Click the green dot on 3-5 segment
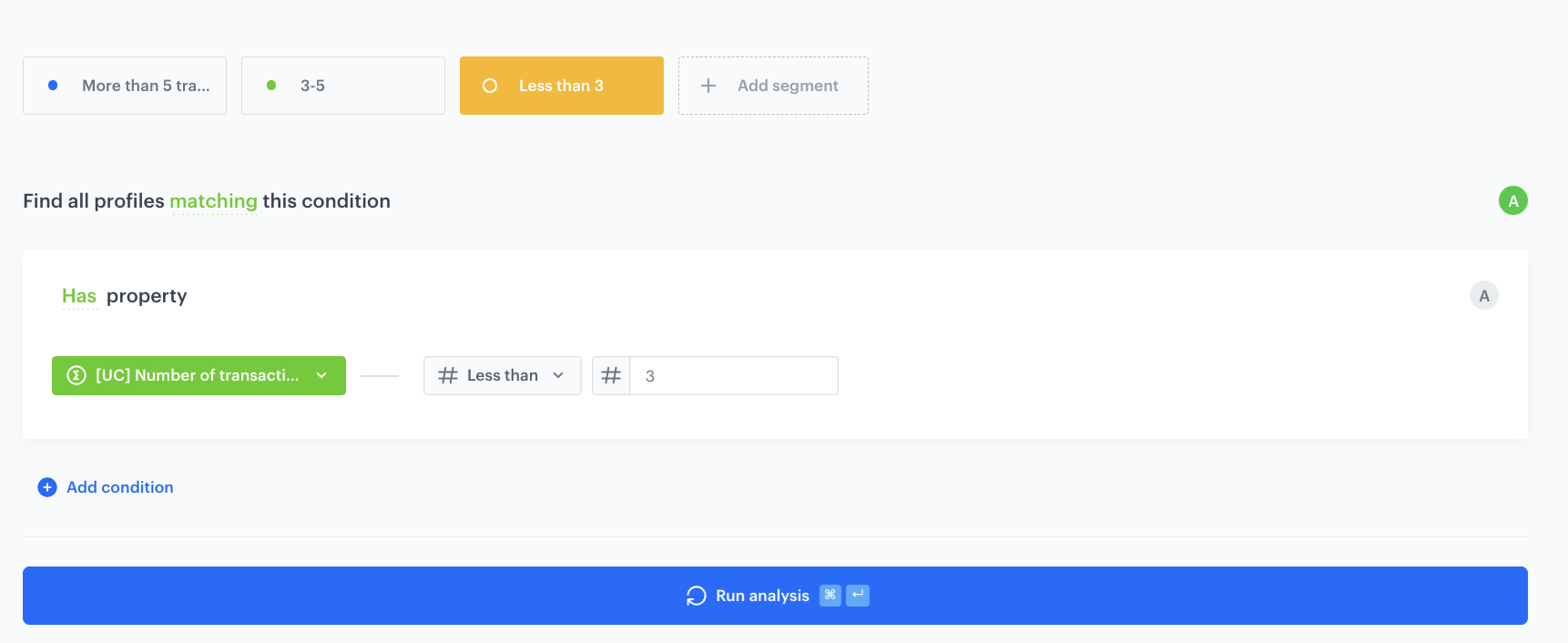 tap(271, 86)
